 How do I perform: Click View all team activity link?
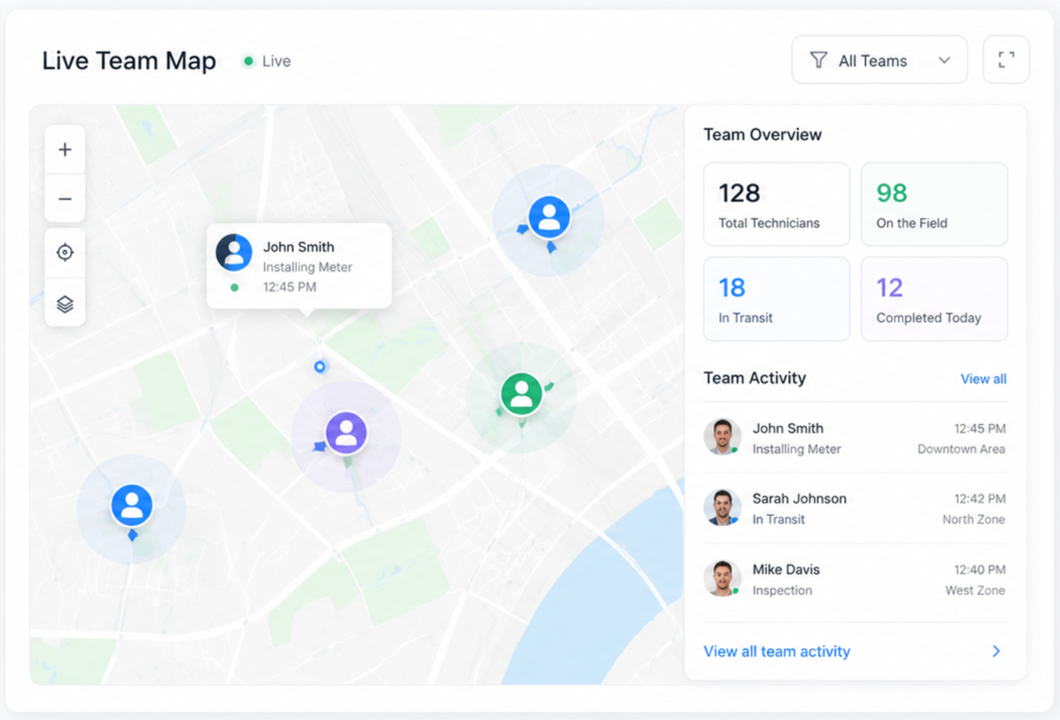point(777,651)
